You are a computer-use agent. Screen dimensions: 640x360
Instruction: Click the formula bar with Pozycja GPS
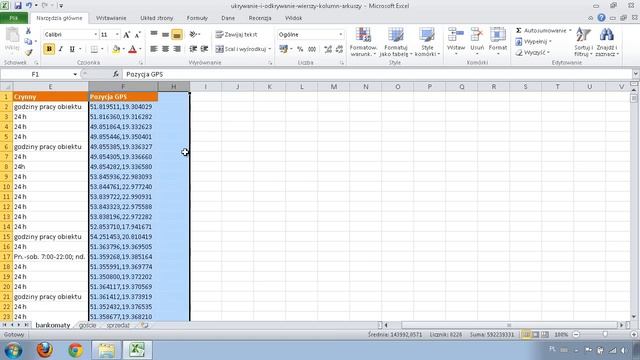tap(376, 74)
